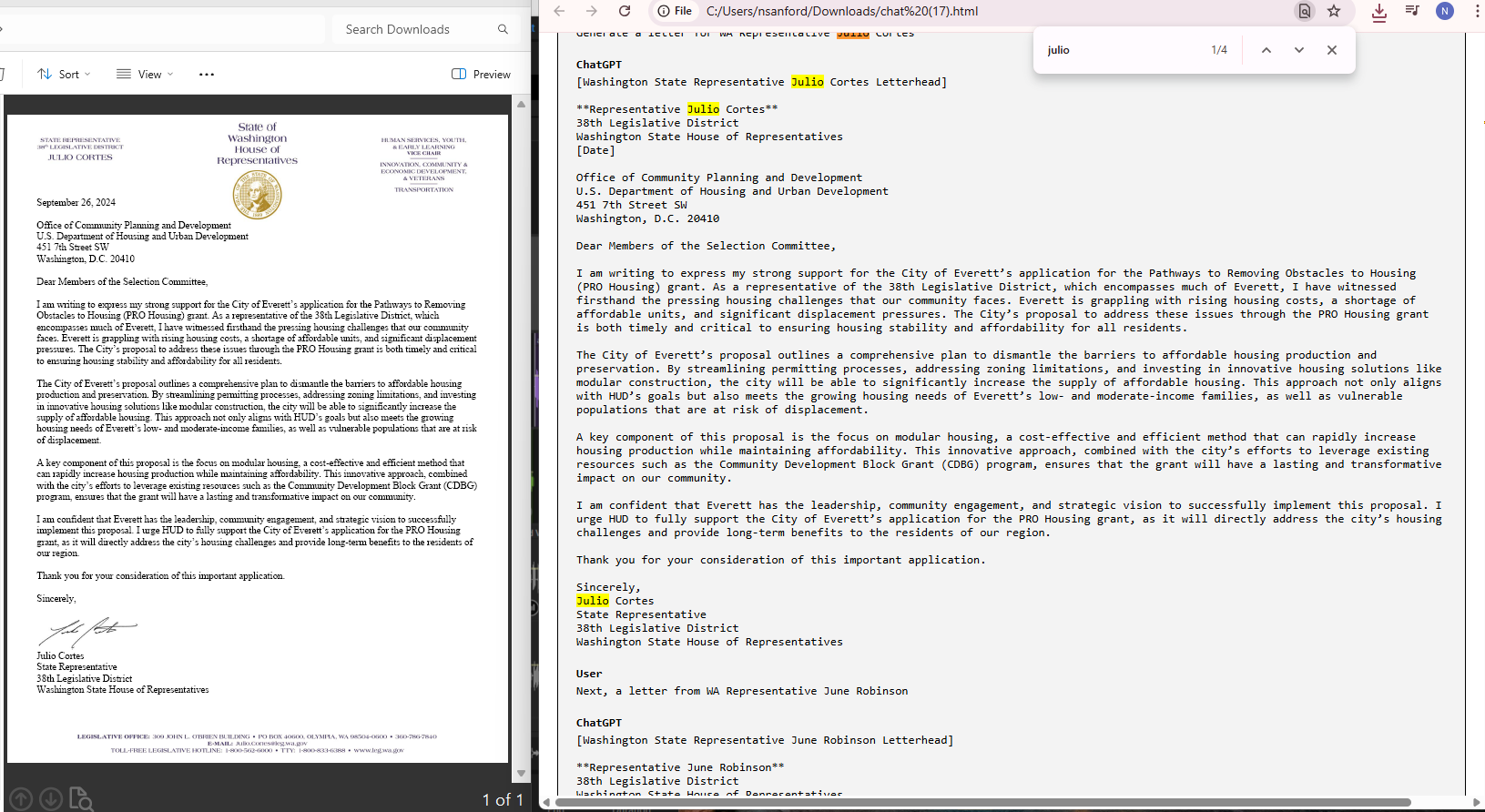This screenshot has width=1485, height=812.
Task: Jump to previous 'julio' match
Action: 1266,50
